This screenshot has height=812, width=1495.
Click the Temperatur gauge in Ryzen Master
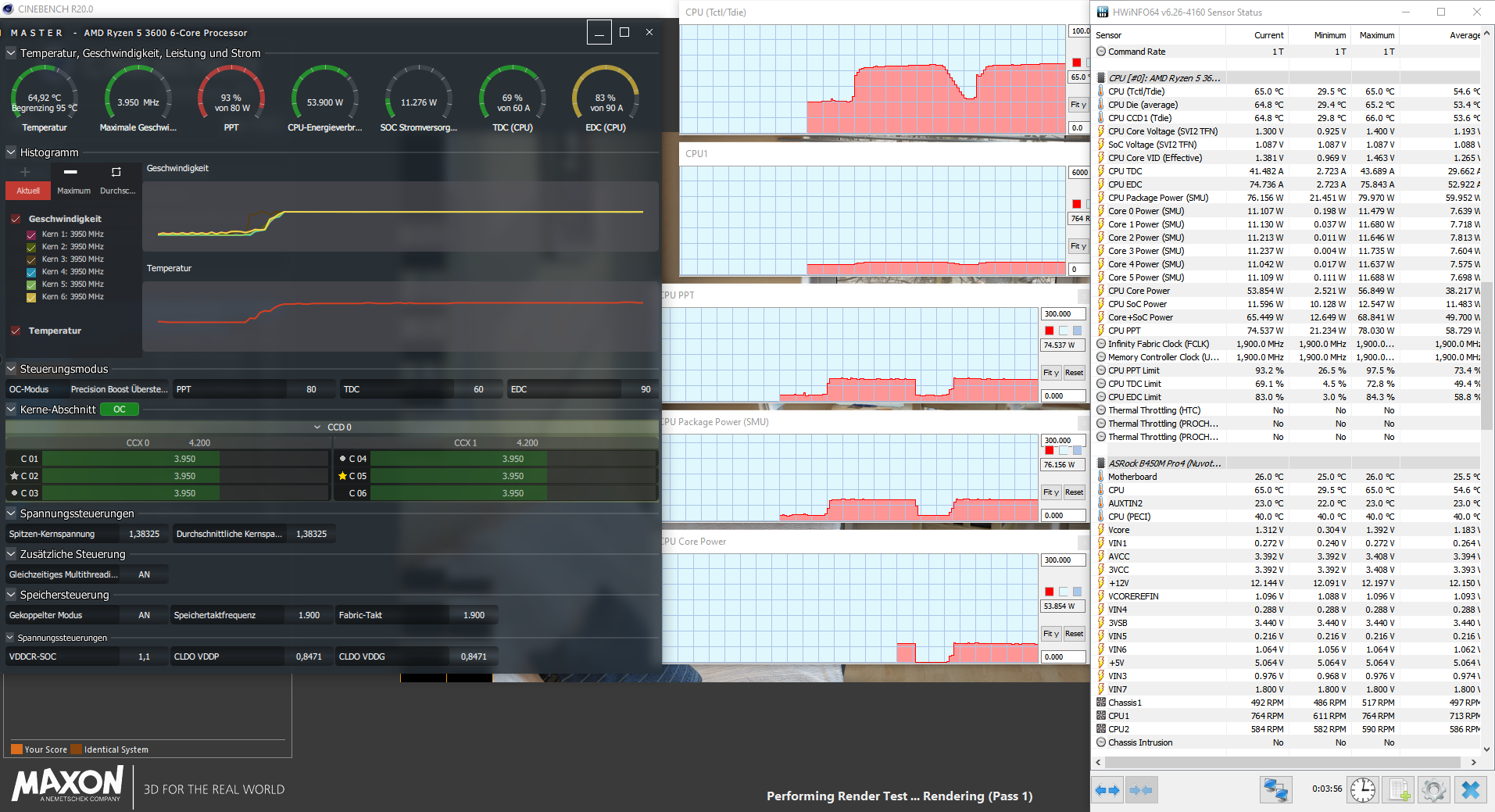click(x=45, y=98)
